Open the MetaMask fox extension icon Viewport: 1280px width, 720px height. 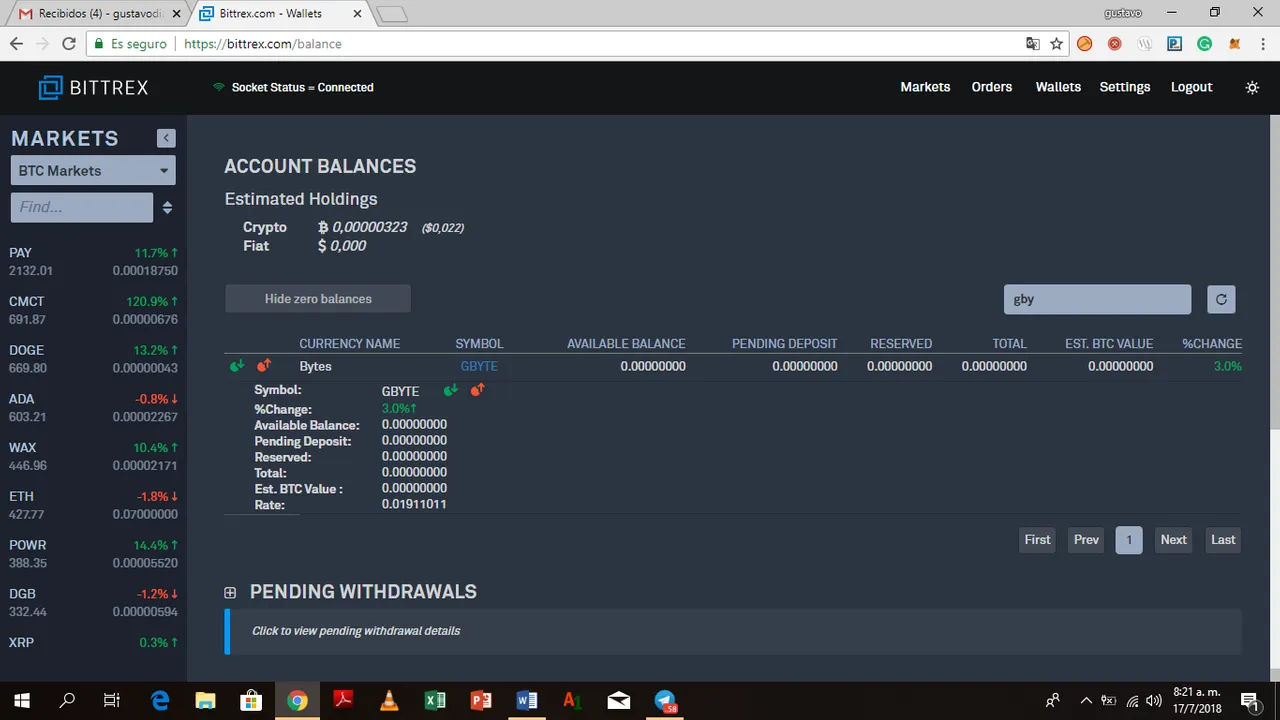(1235, 44)
